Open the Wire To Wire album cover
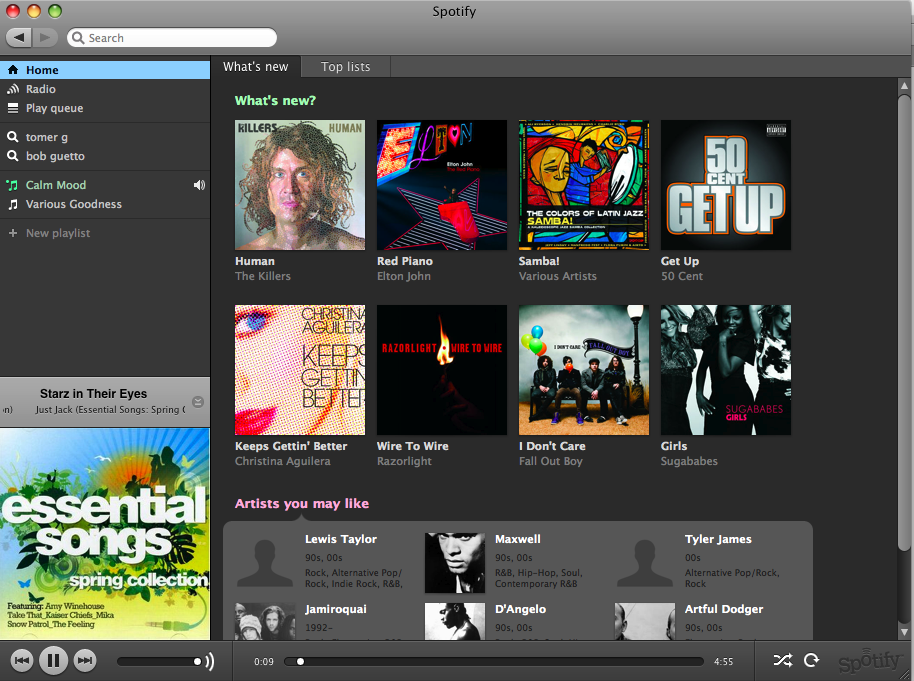The height and width of the screenshot is (681, 914). coord(442,370)
